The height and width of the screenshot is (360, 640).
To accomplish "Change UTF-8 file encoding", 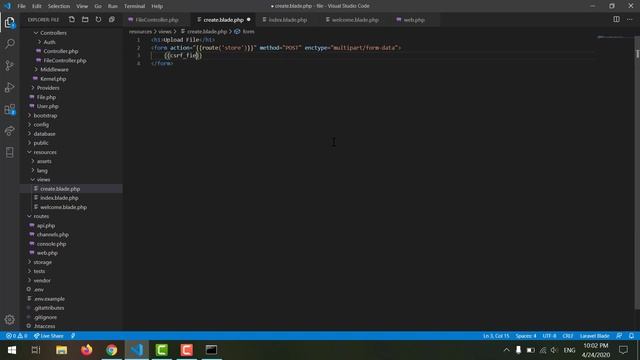I will [x=549, y=336].
